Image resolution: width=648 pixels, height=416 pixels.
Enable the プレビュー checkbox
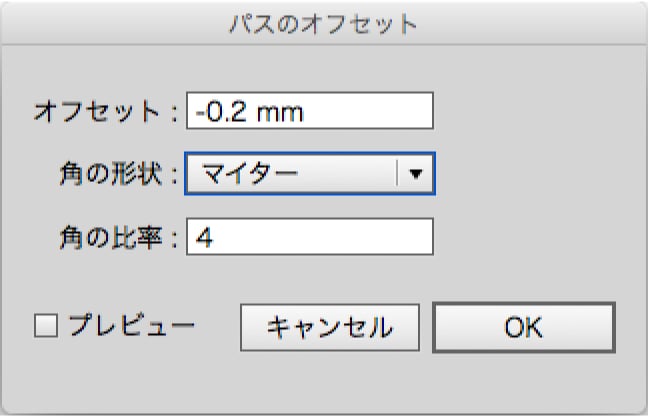[46, 326]
